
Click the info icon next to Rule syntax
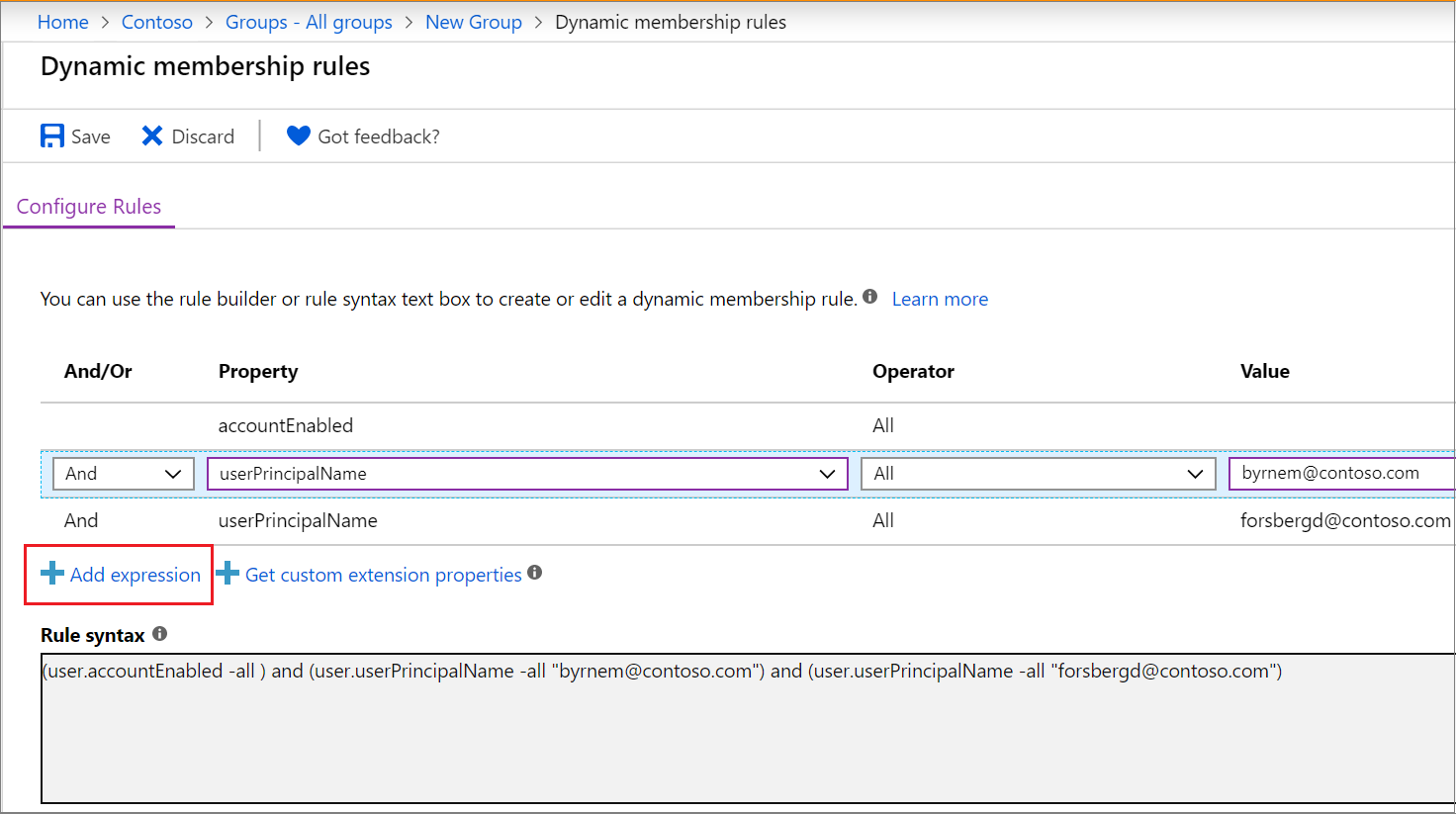159,634
